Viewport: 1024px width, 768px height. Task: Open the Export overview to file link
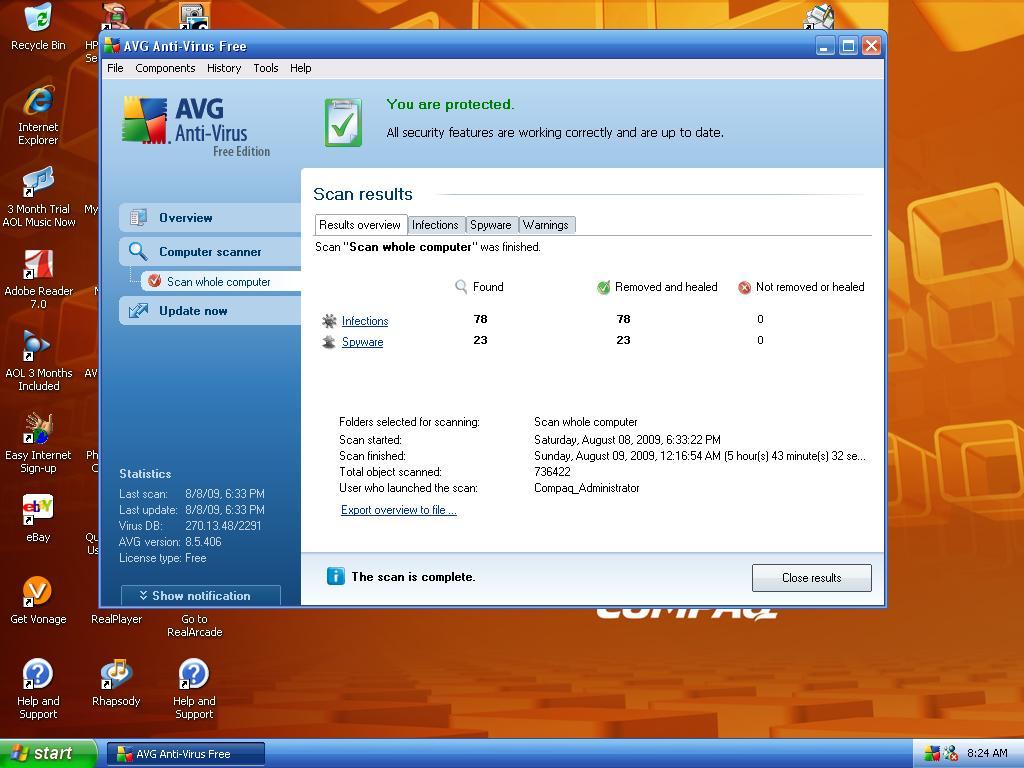[x=398, y=510]
